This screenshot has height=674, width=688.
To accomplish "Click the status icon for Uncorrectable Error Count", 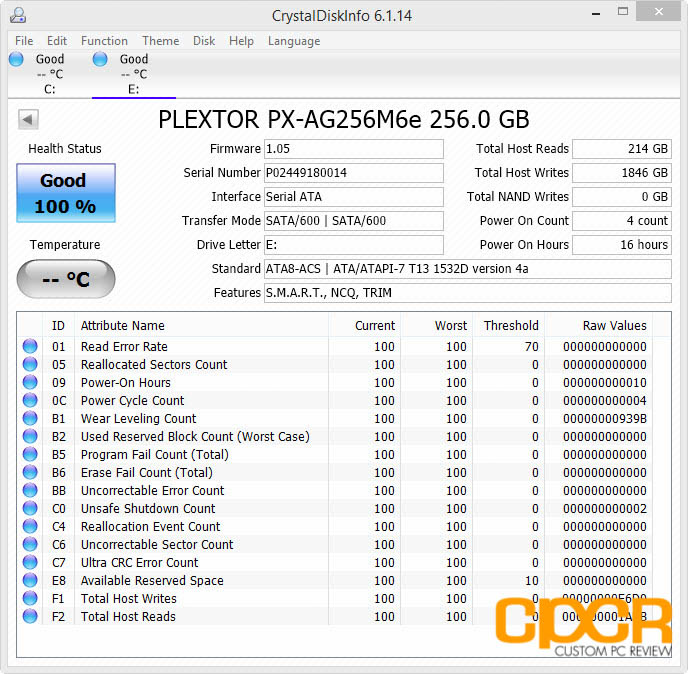I will (x=30, y=490).
